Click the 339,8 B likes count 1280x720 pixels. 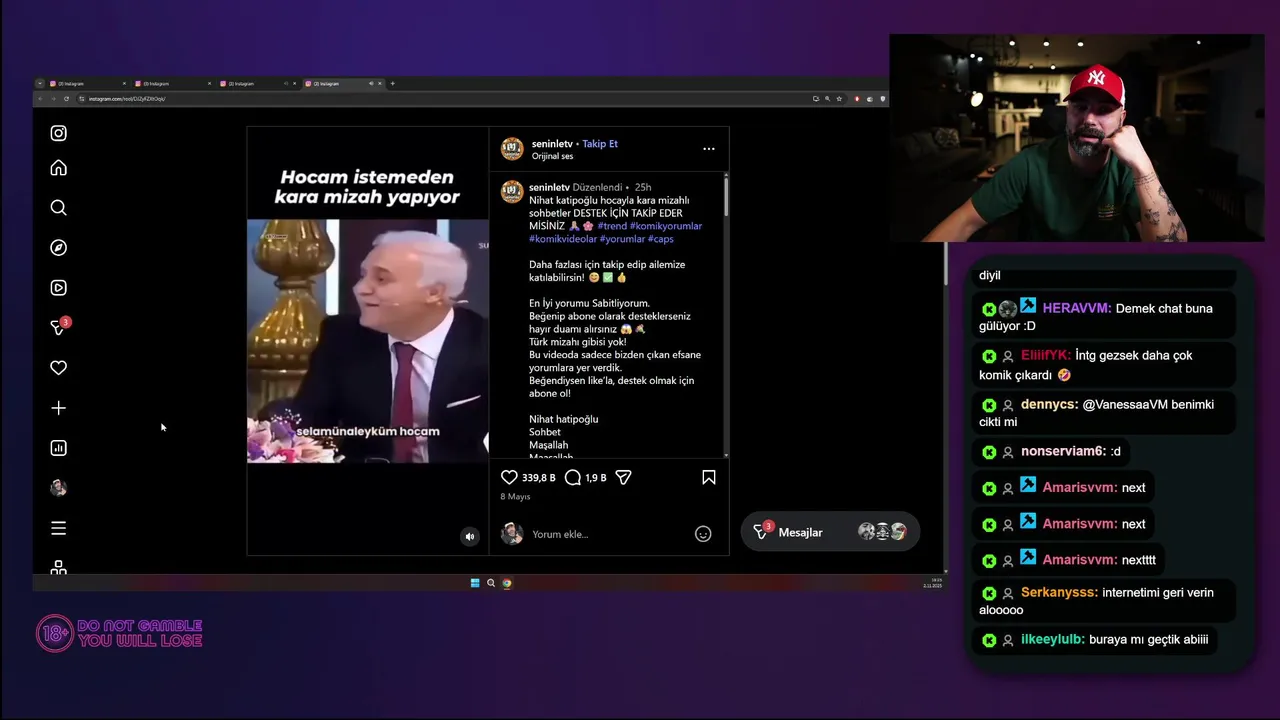tap(539, 478)
